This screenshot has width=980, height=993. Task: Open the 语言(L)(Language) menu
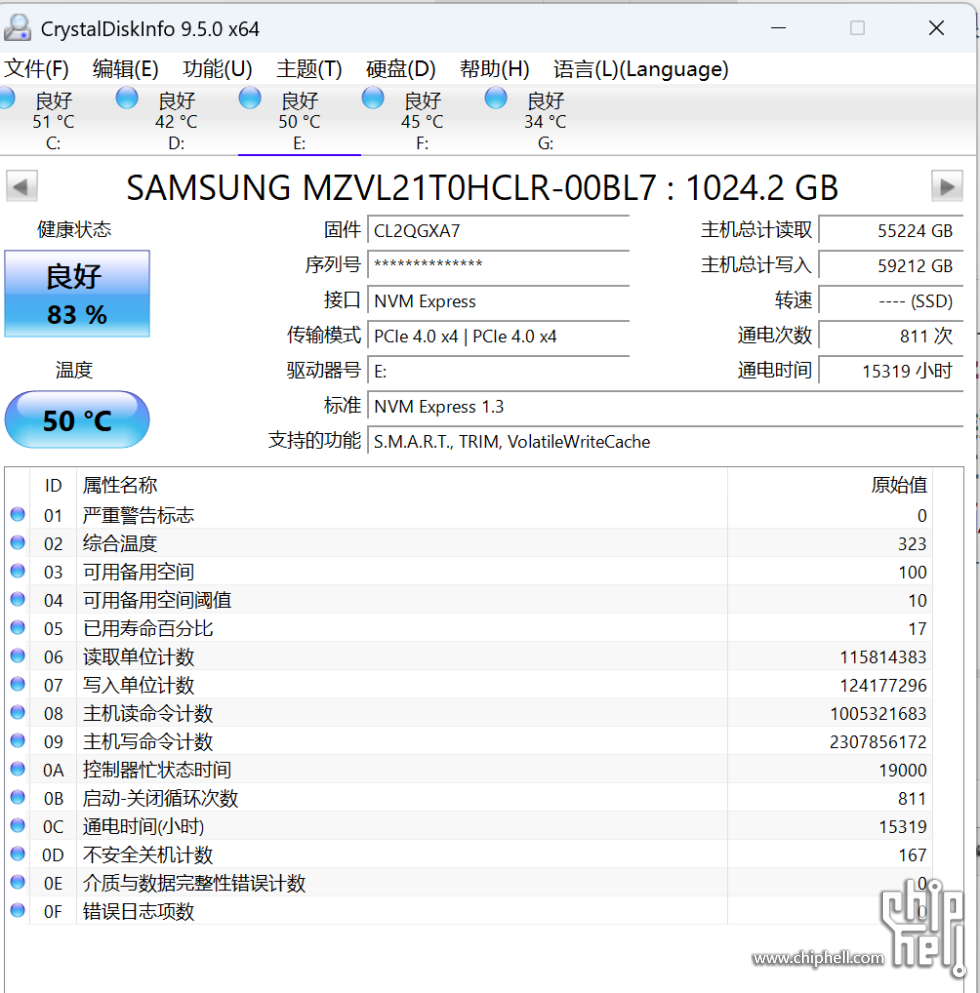click(640, 68)
